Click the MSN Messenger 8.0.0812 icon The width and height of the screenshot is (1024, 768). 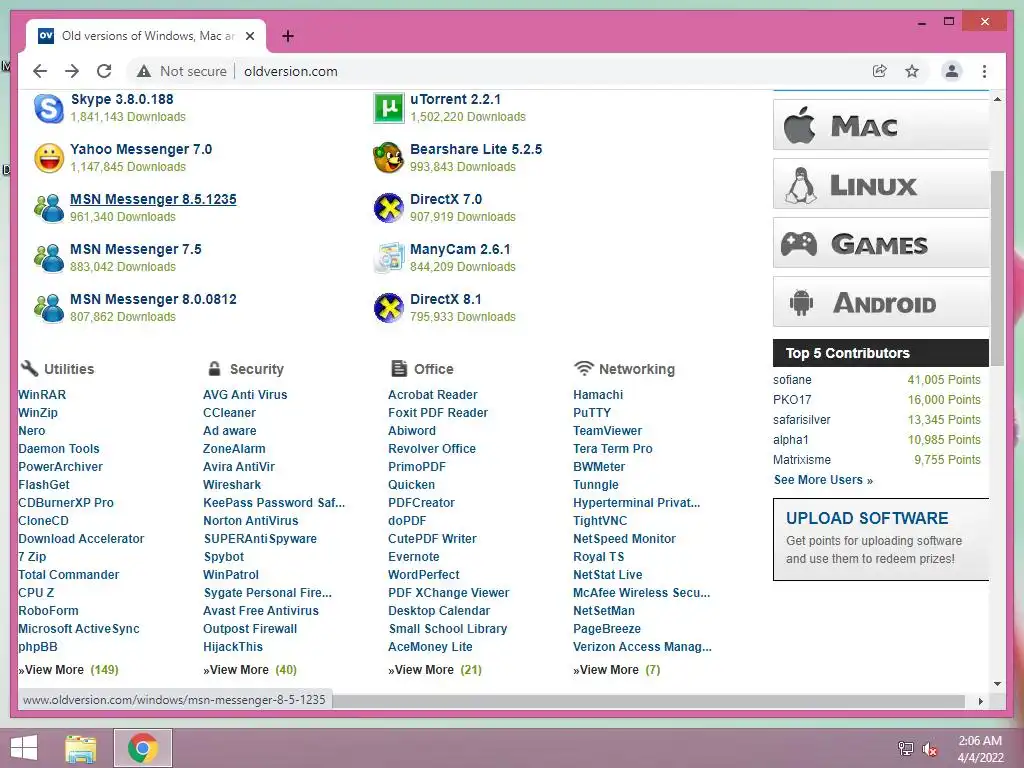49,308
